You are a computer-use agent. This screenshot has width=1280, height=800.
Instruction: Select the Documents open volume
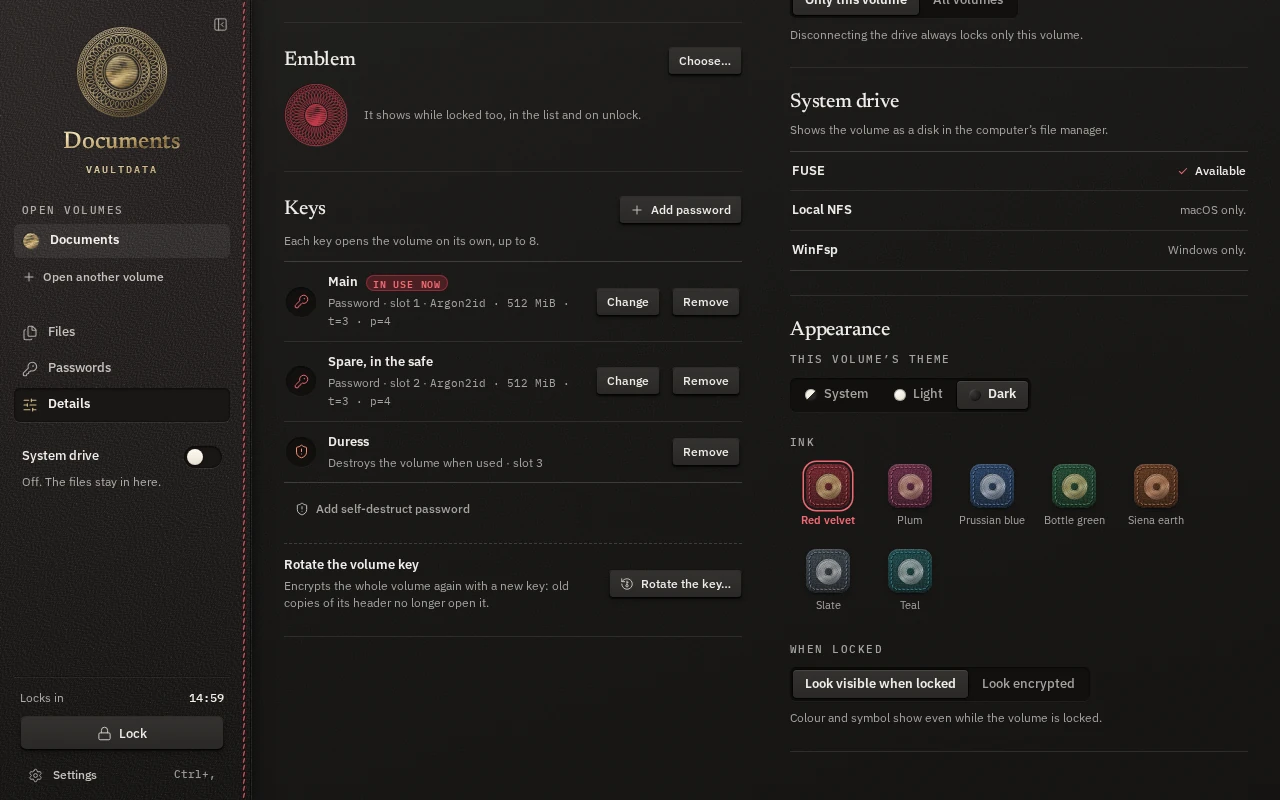tap(122, 240)
